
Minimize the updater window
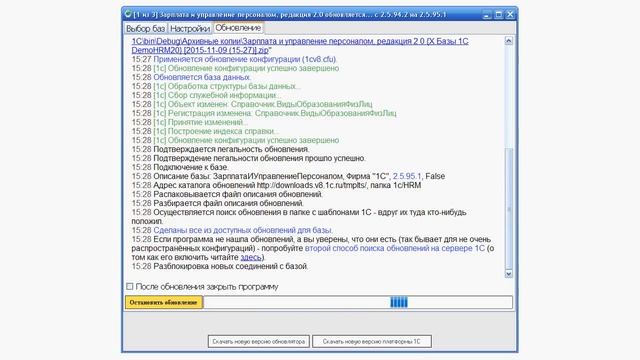tap(487, 15)
